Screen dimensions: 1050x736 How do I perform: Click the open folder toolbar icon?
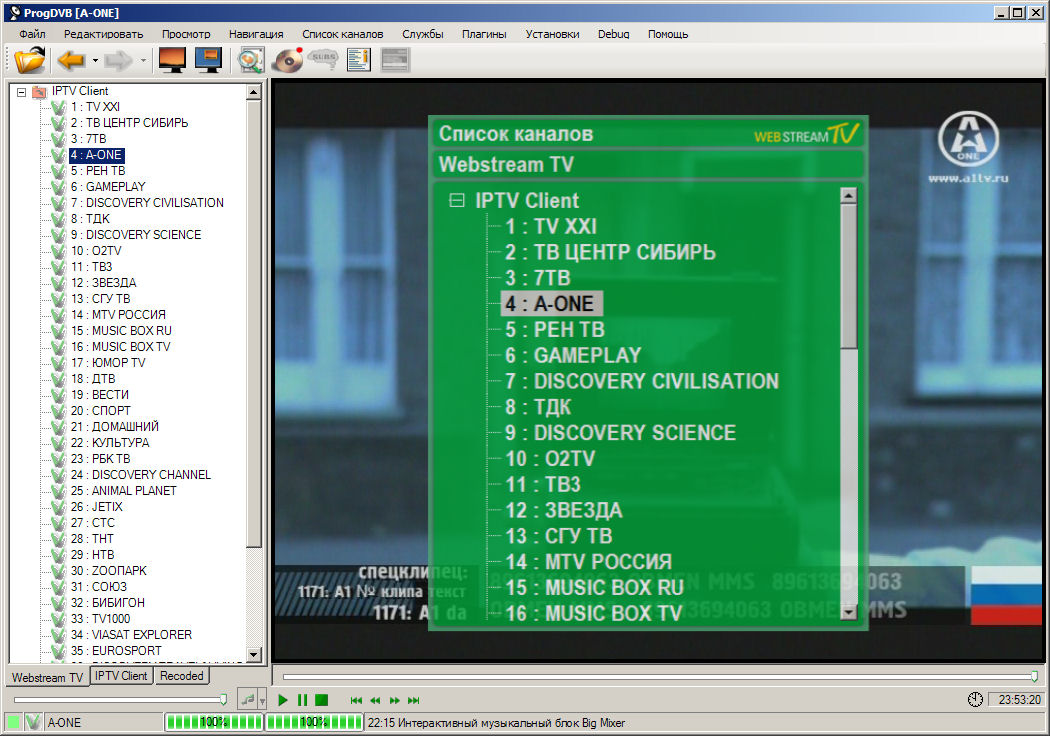coord(29,60)
